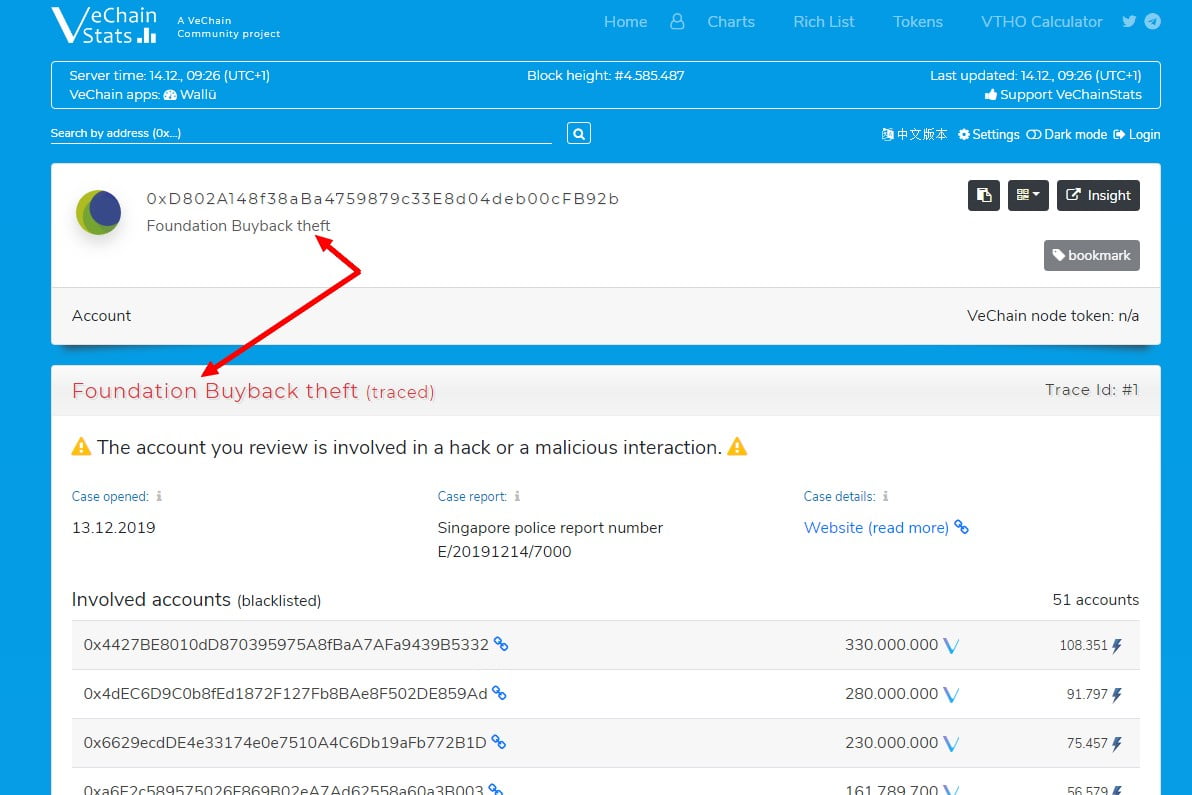1192x795 pixels.
Task: Open the VTHO Calculator
Action: (1041, 22)
